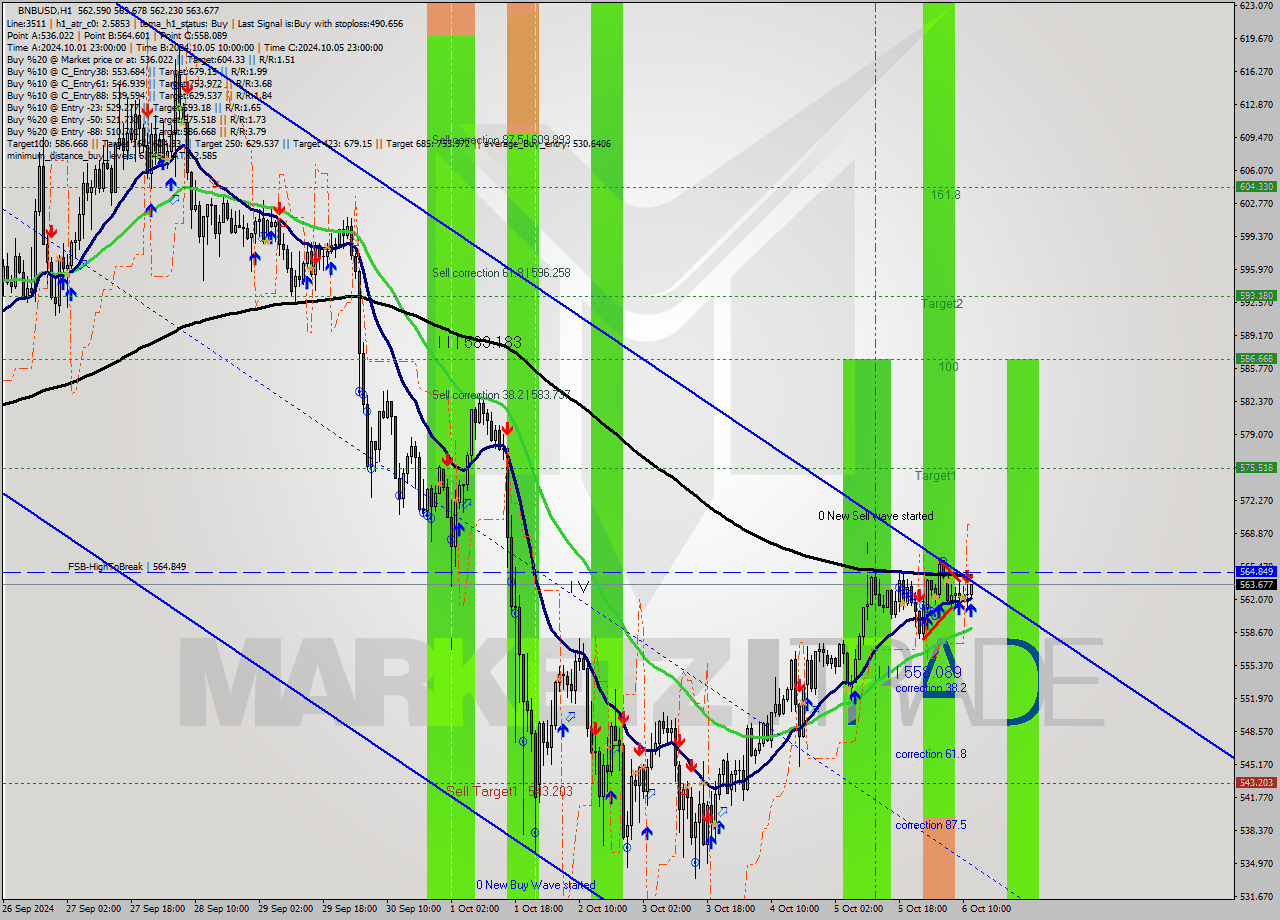The width and height of the screenshot is (1280, 920).
Task: Click the 161.8 Fibonacci level label
Action: tap(945, 195)
